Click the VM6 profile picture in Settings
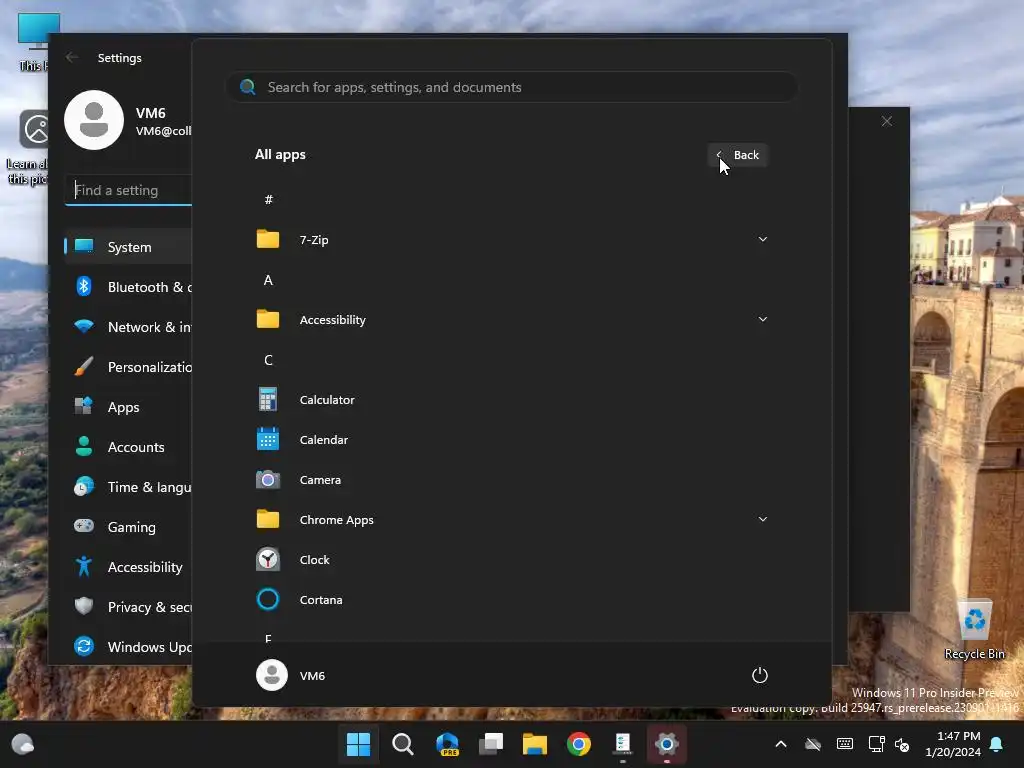1024x768 pixels. [x=94, y=120]
